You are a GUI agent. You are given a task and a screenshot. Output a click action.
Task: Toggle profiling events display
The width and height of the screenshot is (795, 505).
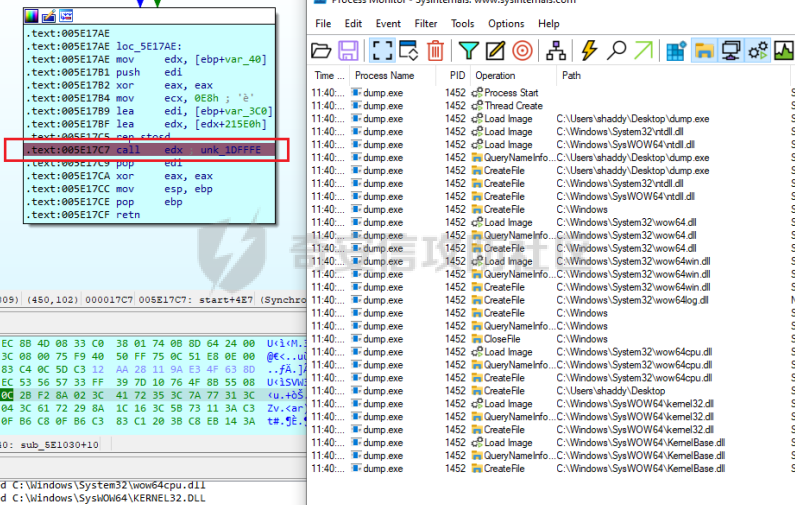(x=784, y=51)
